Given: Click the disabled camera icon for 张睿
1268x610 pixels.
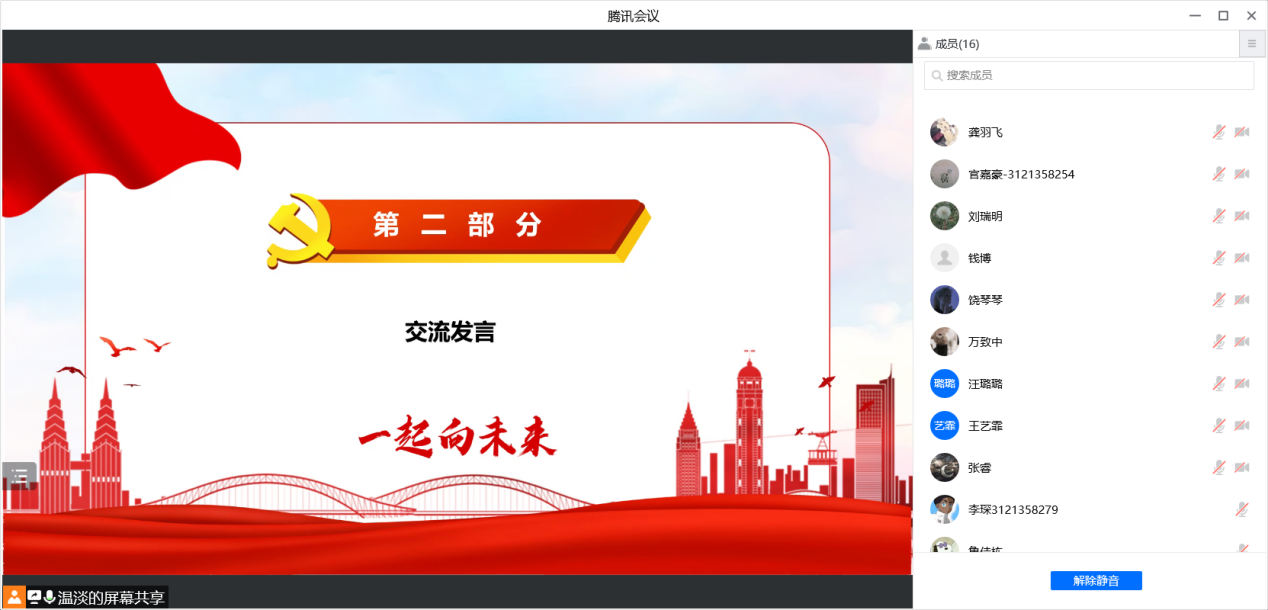Looking at the screenshot, I should pos(1241,468).
